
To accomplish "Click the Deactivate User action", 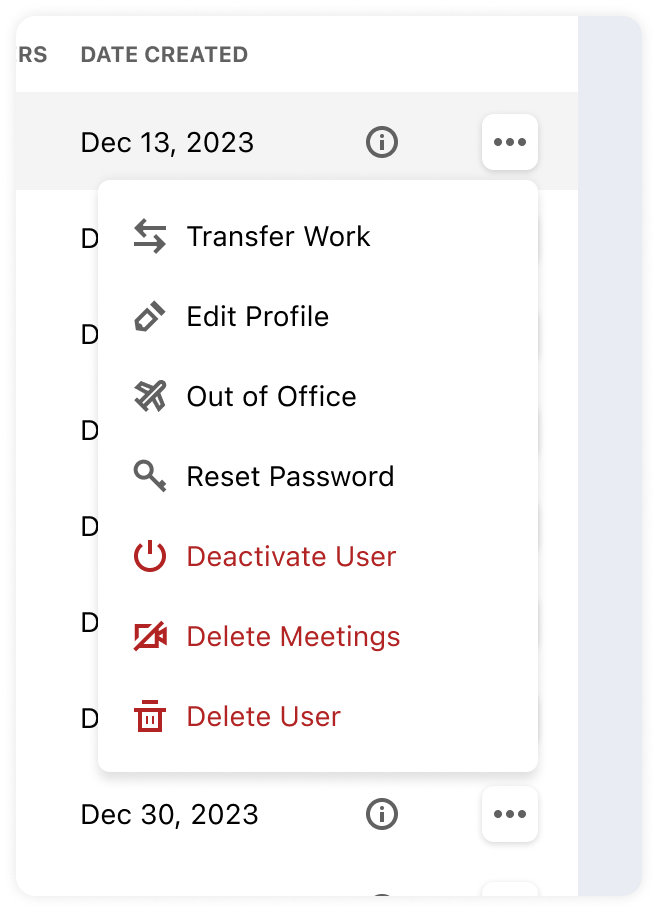I will pyautogui.click(x=290, y=556).
